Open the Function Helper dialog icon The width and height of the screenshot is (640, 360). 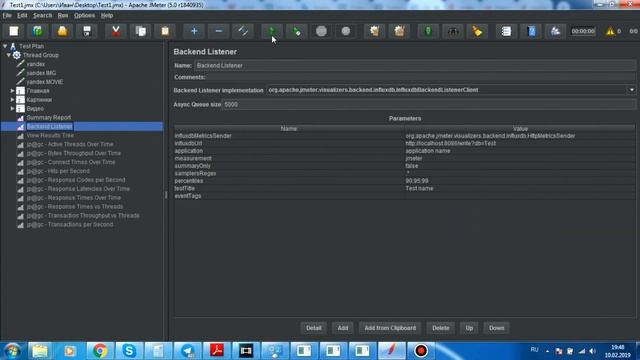click(x=506, y=31)
